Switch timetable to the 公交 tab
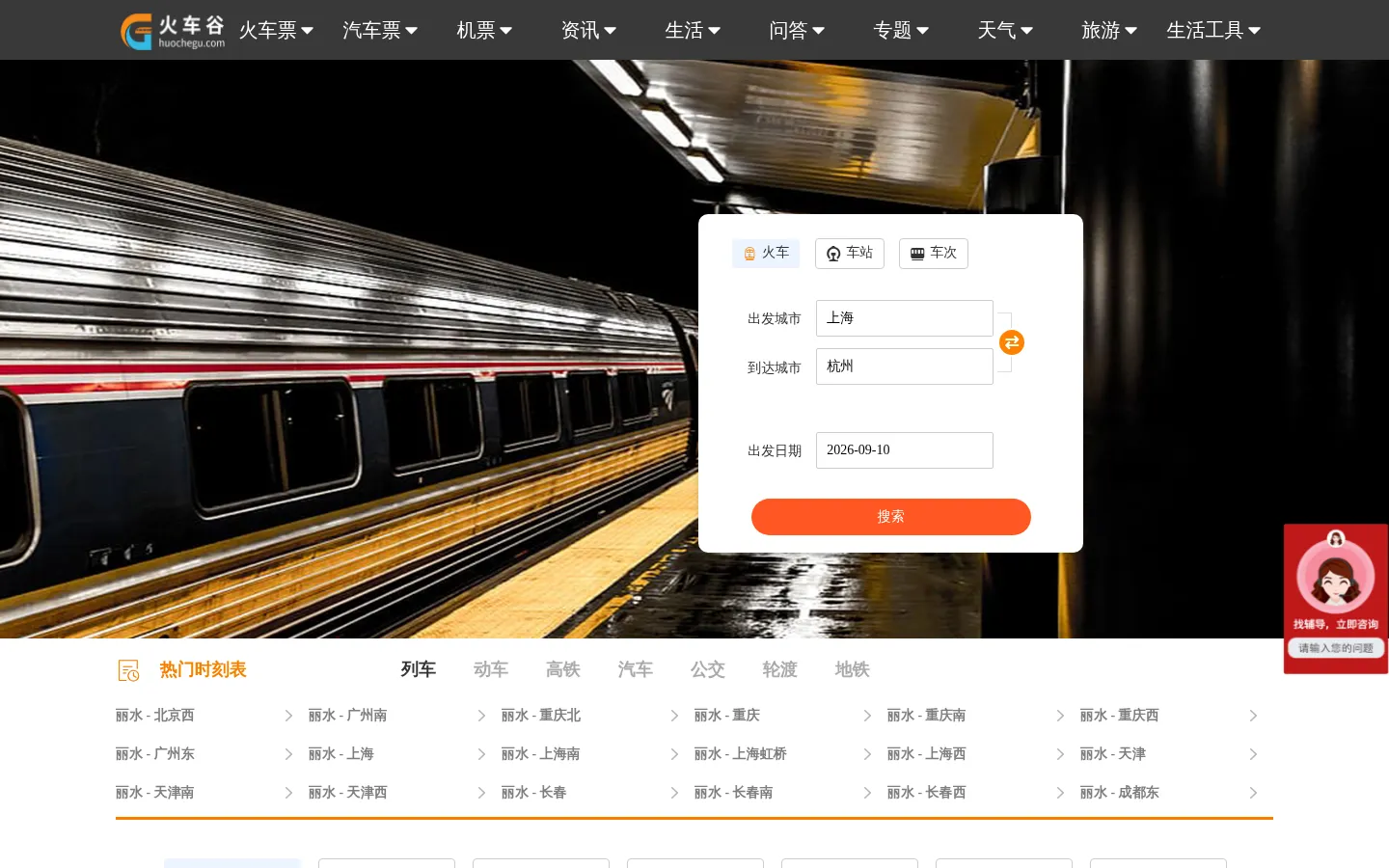 click(708, 669)
